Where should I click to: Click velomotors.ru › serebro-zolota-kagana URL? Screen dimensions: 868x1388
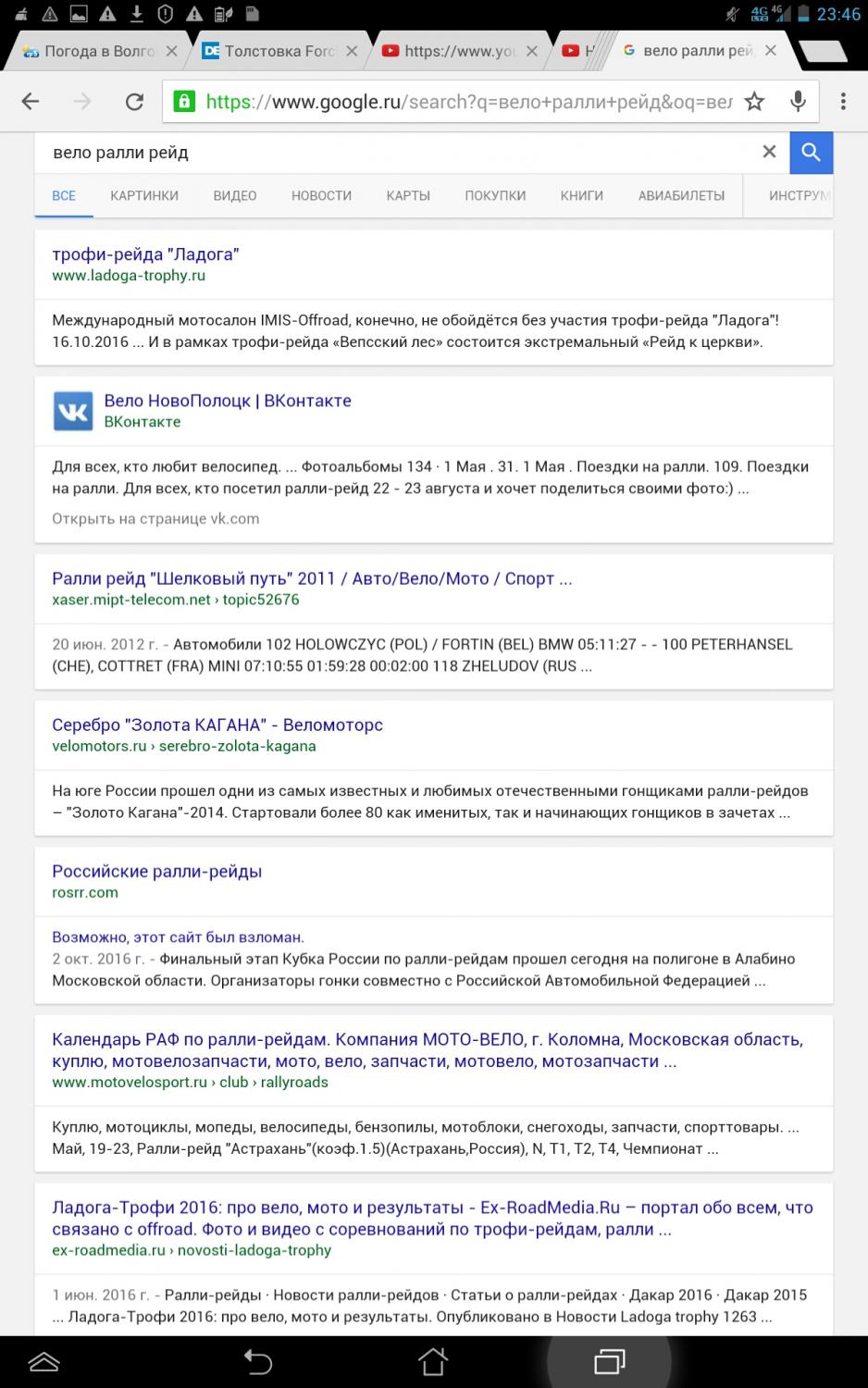pos(184,746)
